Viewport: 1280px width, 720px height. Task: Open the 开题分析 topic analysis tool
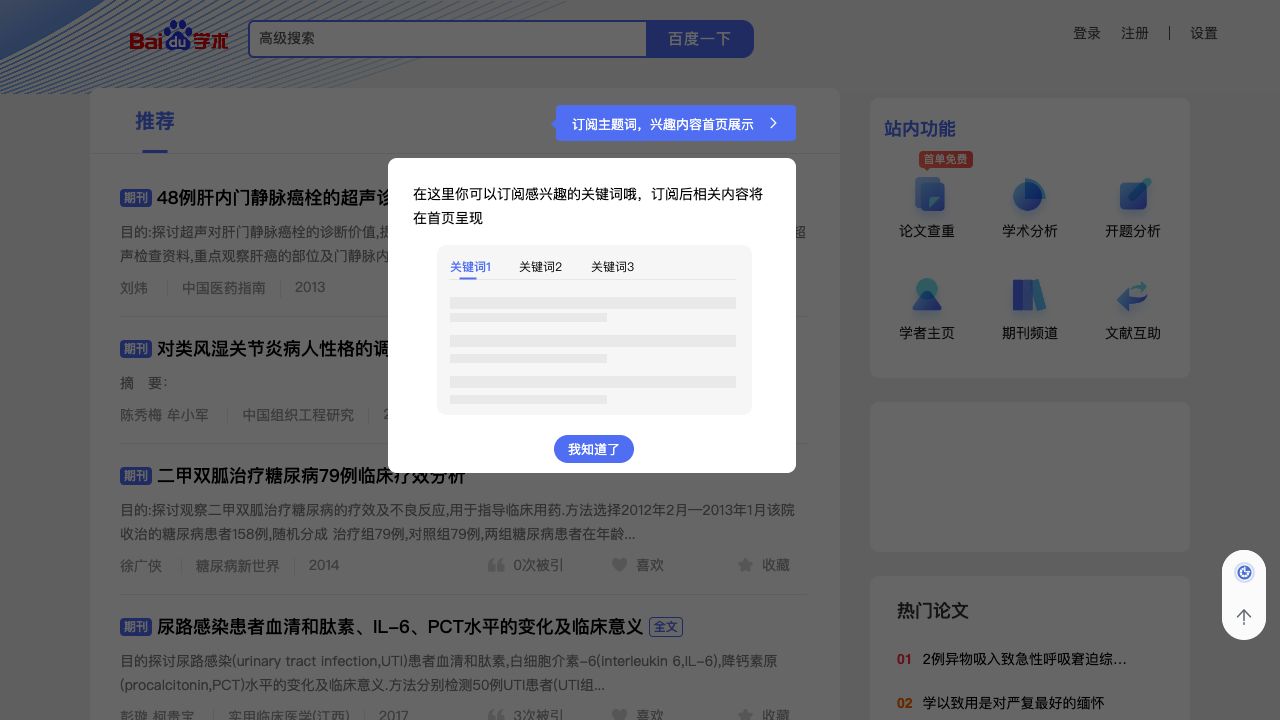(x=1132, y=208)
